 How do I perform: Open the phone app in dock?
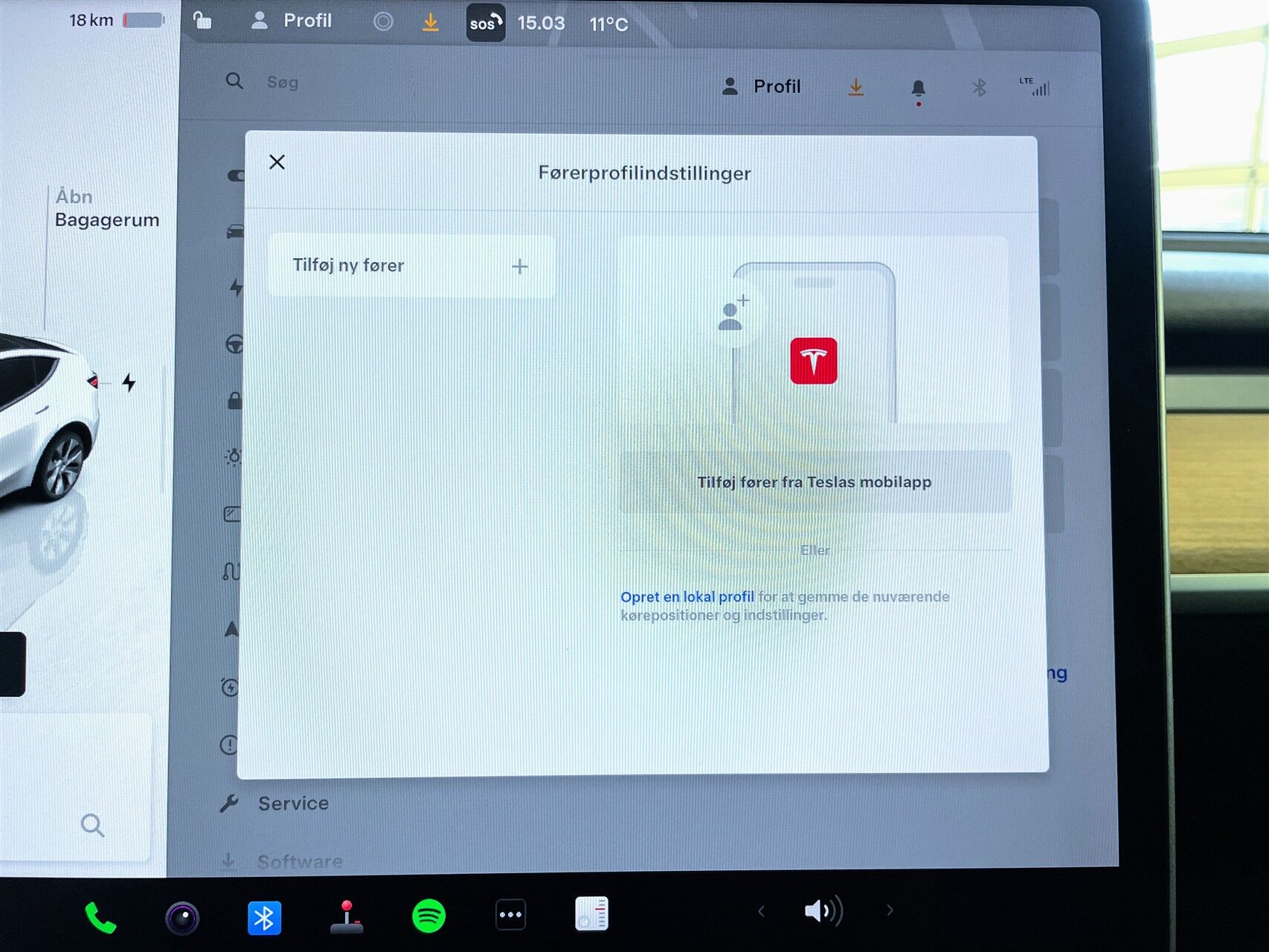click(100, 918)
